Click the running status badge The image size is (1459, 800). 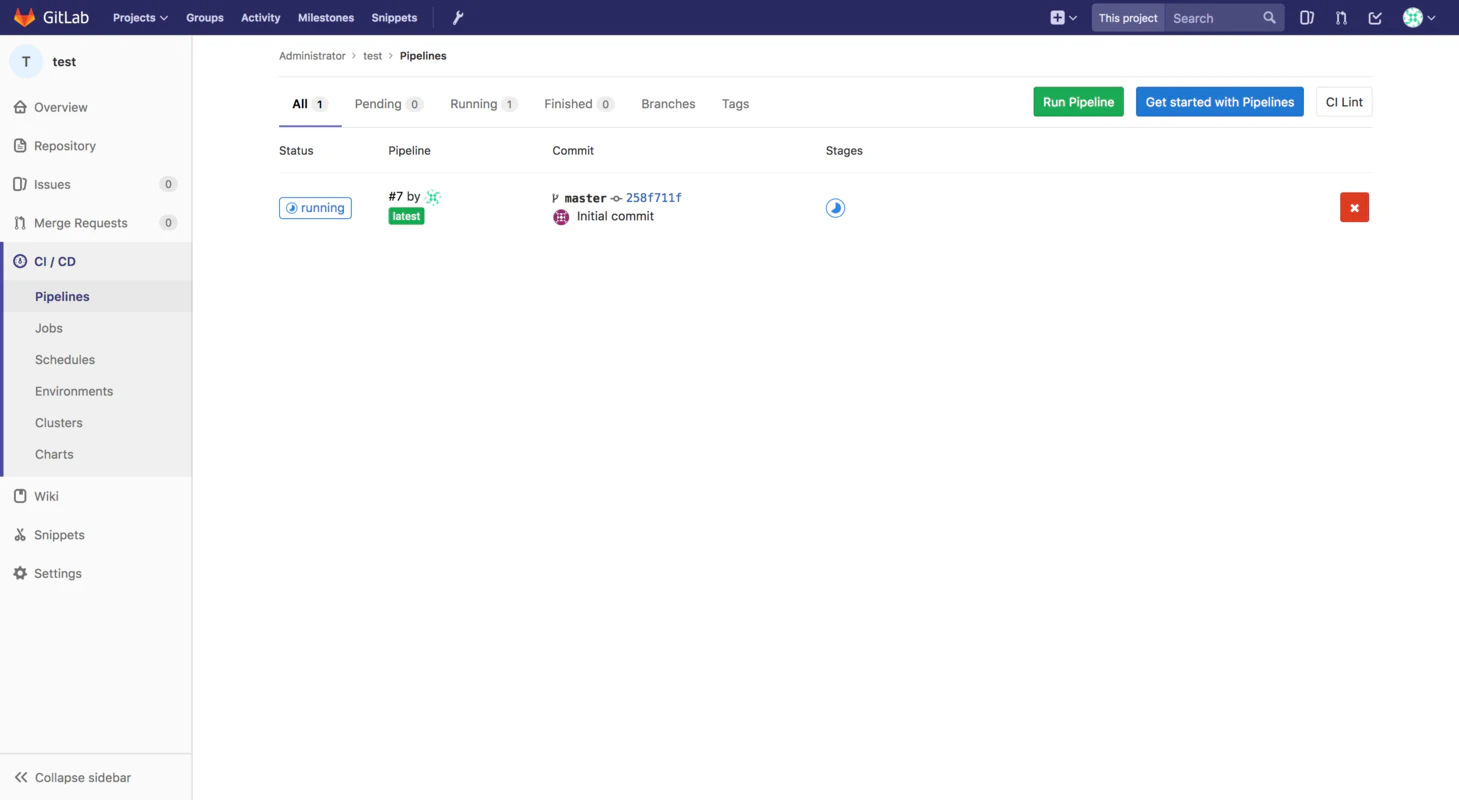click(315, 208)
